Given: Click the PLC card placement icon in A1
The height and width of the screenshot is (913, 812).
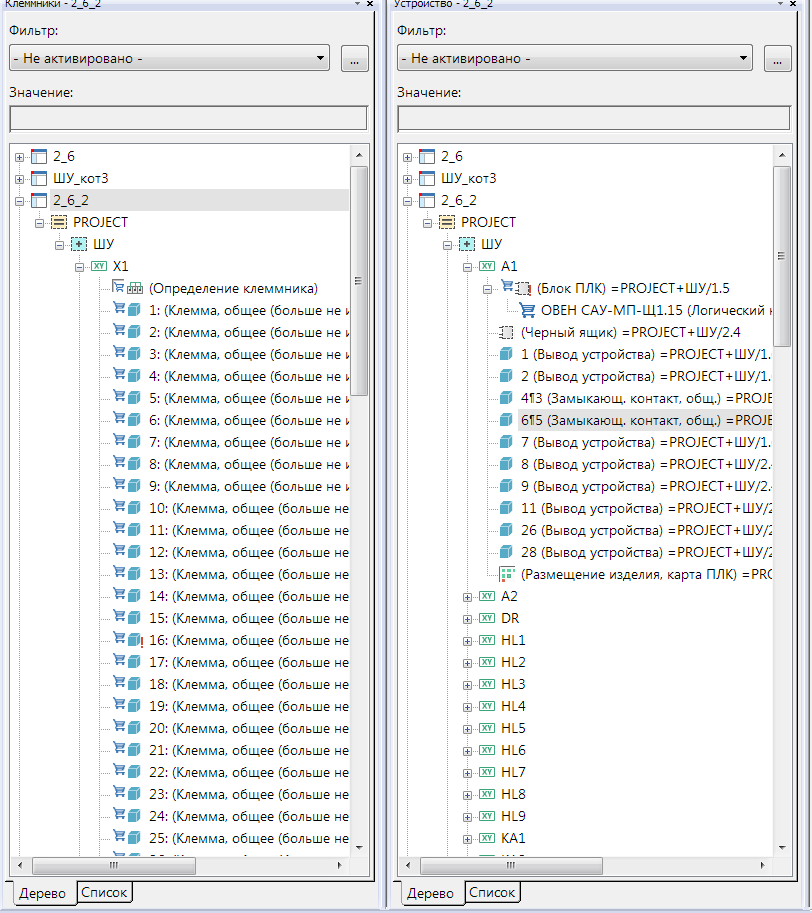Looking at the screenshot, I should pyautogui.click(x=507, y=574).
